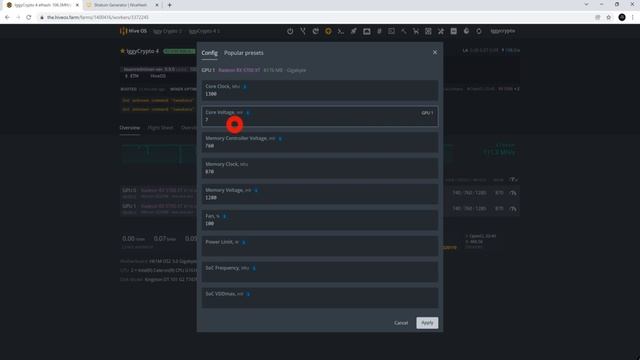Click the GPU 1 badge in Core Voltage
The width and height of the screenshot is (640, 360).
(427, 113)
